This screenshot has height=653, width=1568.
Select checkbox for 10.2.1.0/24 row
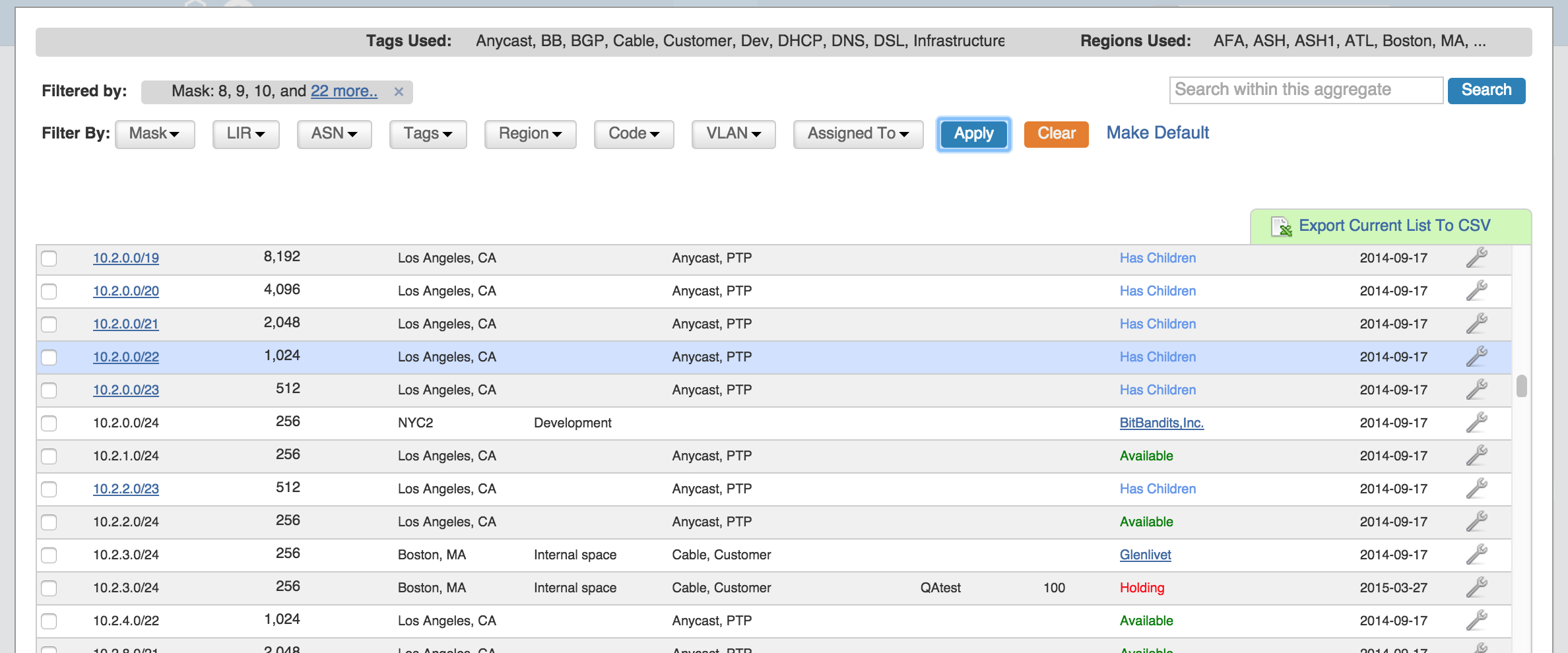tap(49, 456)
